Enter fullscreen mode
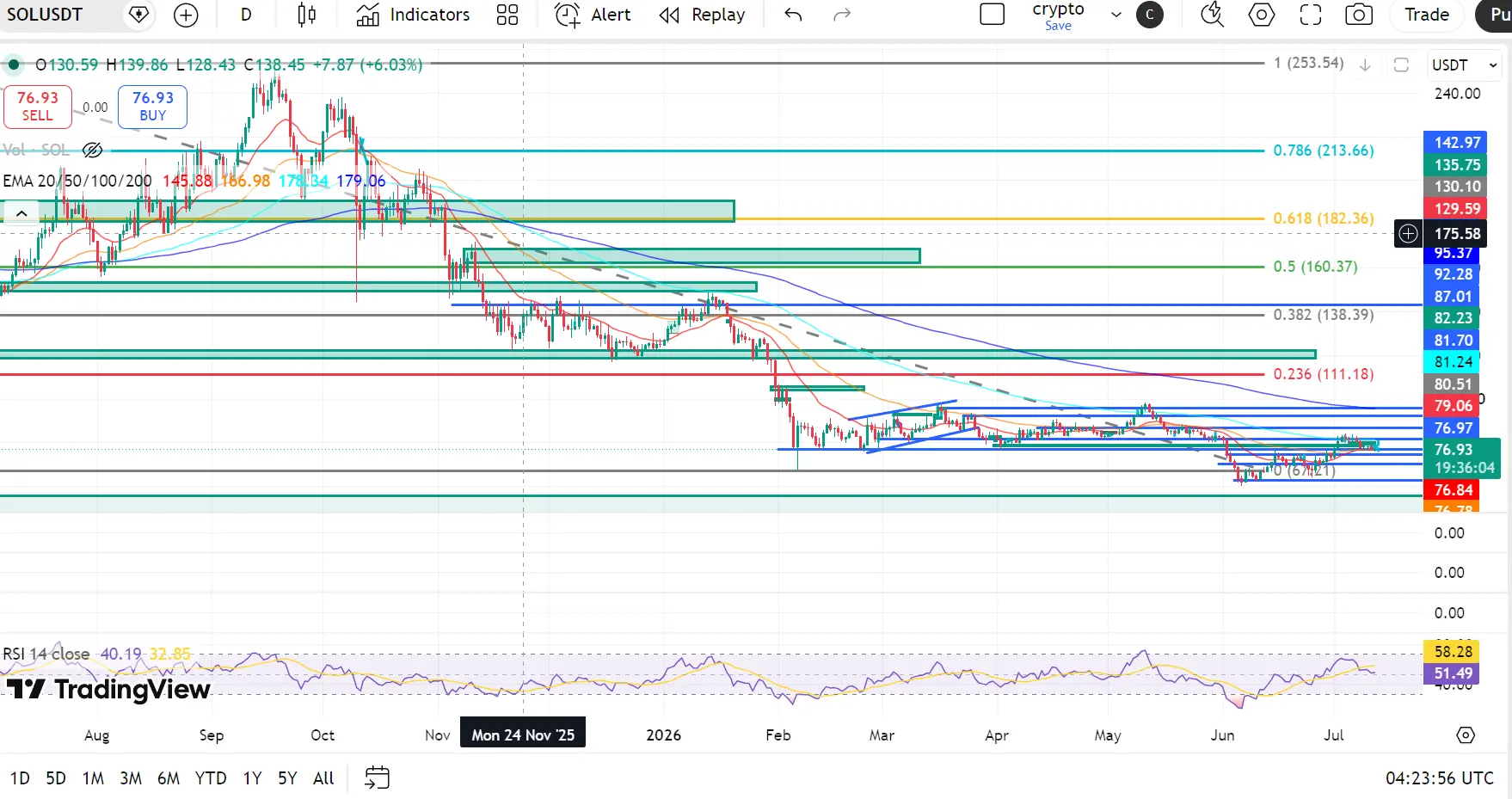1512x799 pixels. click(1310, 15)
